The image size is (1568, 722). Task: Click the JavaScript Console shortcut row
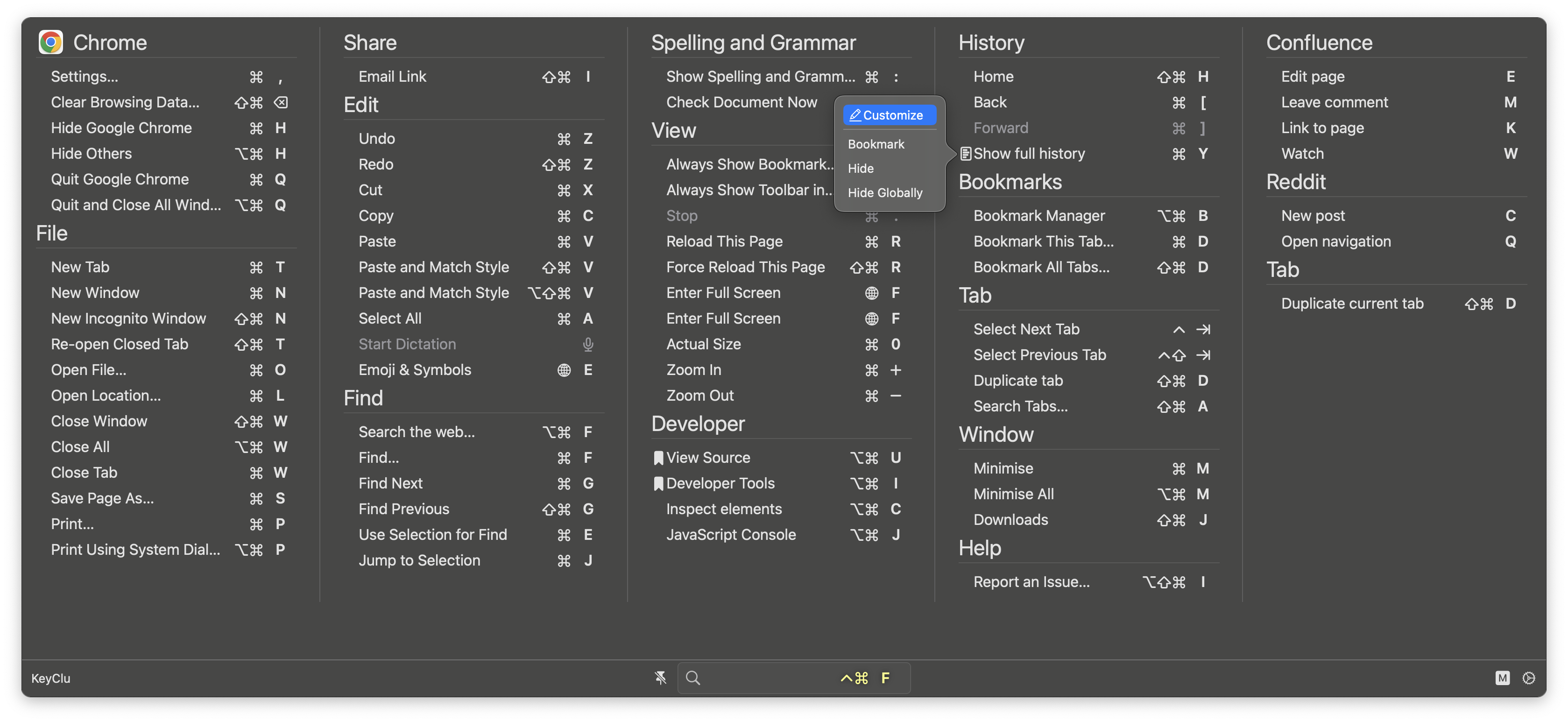tap(731, 535)
